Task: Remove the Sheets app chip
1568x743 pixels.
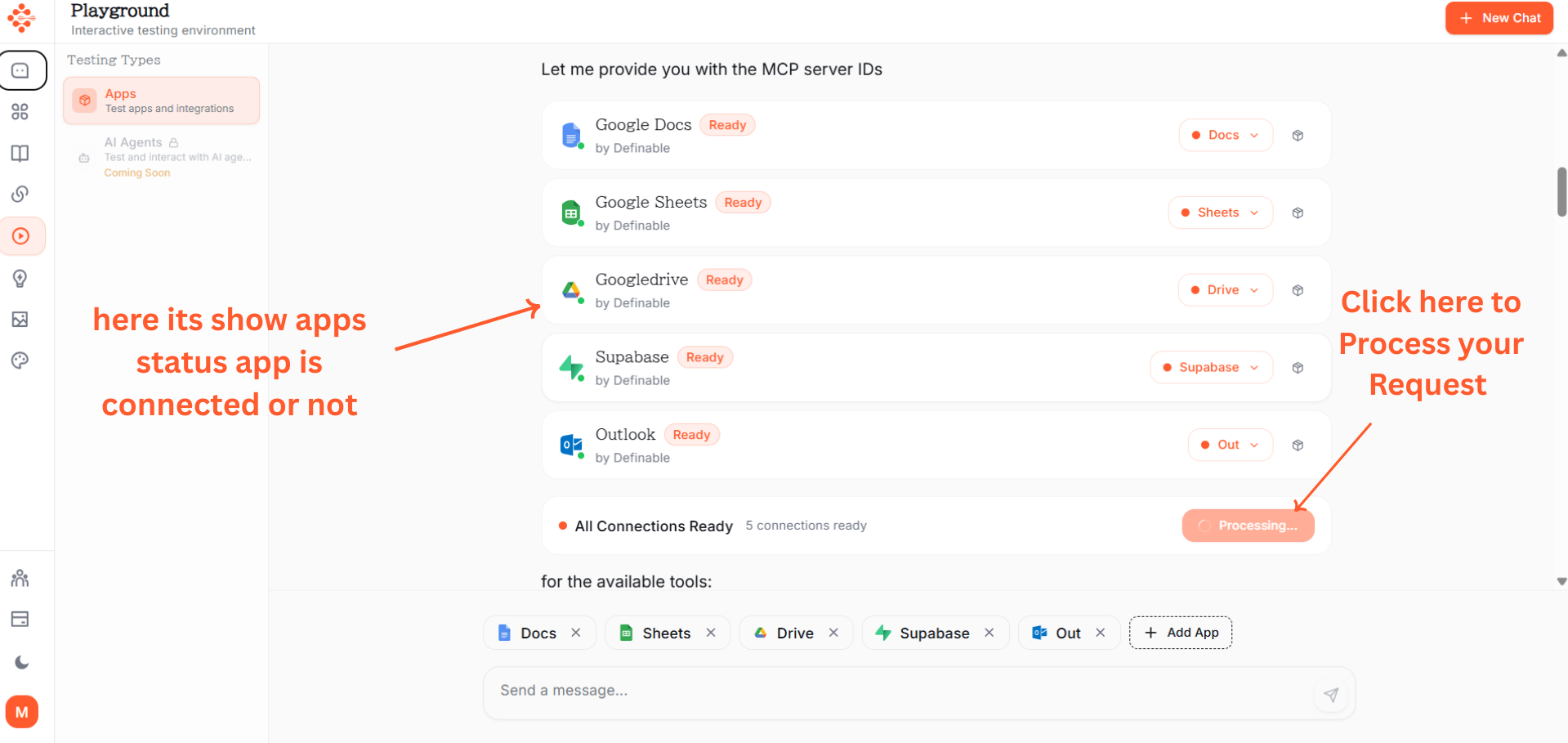Action: [x=711, y=633]
